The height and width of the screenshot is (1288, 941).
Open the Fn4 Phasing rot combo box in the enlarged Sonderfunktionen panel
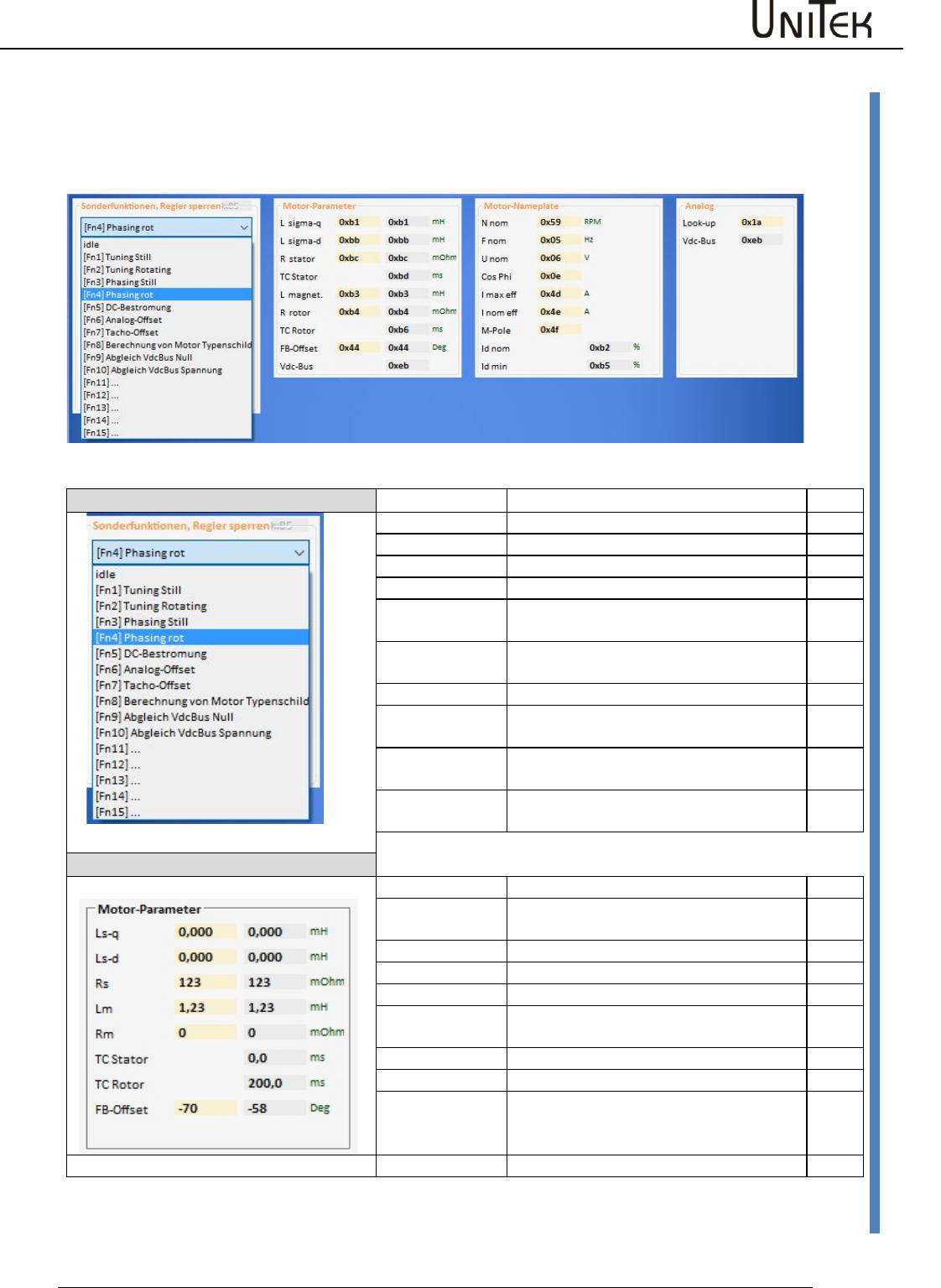(200, 553)
